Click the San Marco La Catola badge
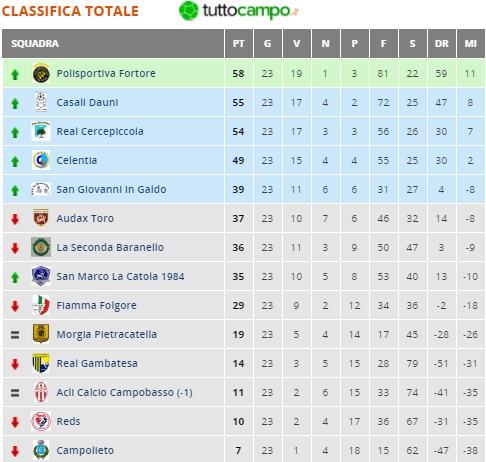 [41, 276]
